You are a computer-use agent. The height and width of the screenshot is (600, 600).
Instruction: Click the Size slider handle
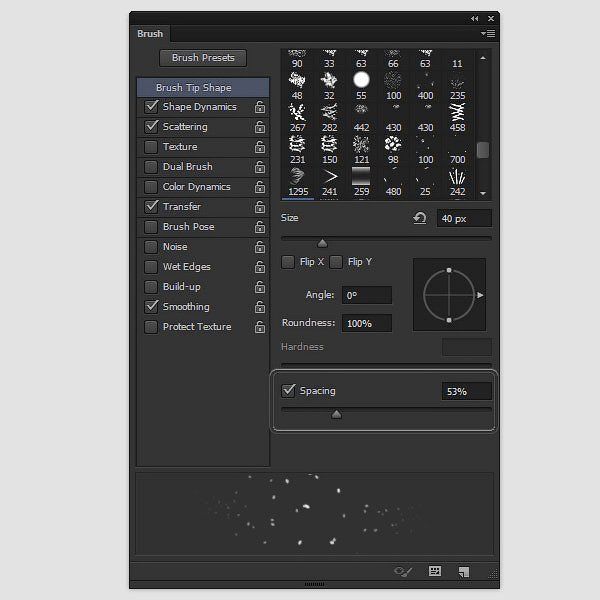coord(322,243)
